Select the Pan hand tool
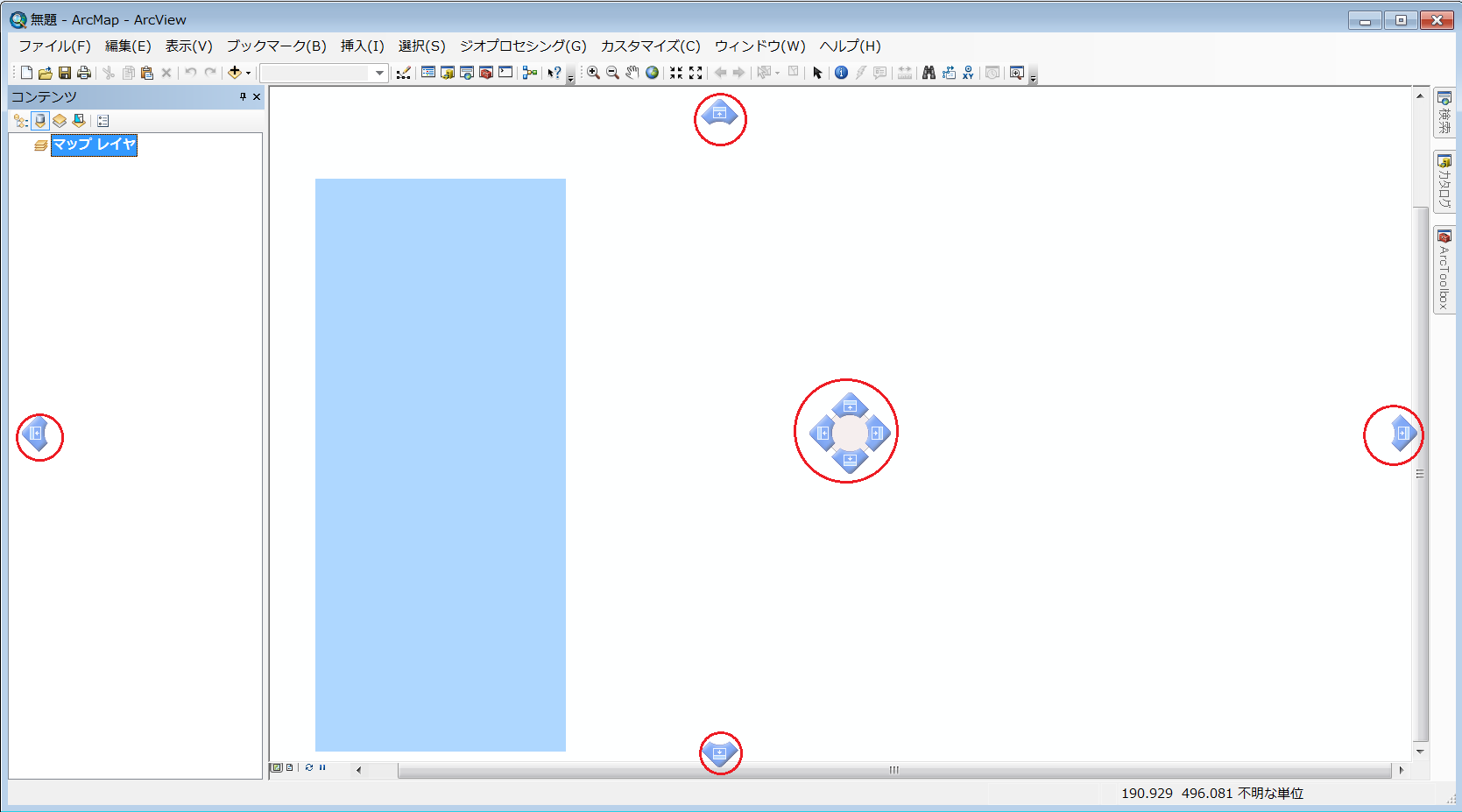 tap(632, 73)
